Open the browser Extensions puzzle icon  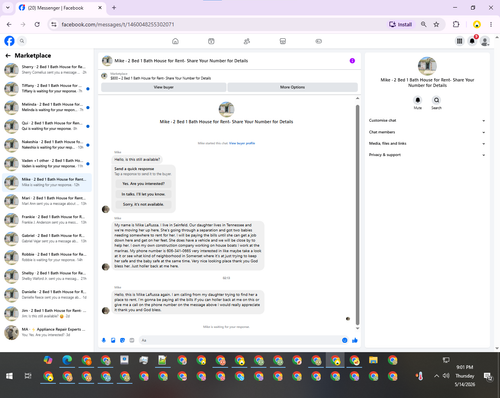point(456,24)
